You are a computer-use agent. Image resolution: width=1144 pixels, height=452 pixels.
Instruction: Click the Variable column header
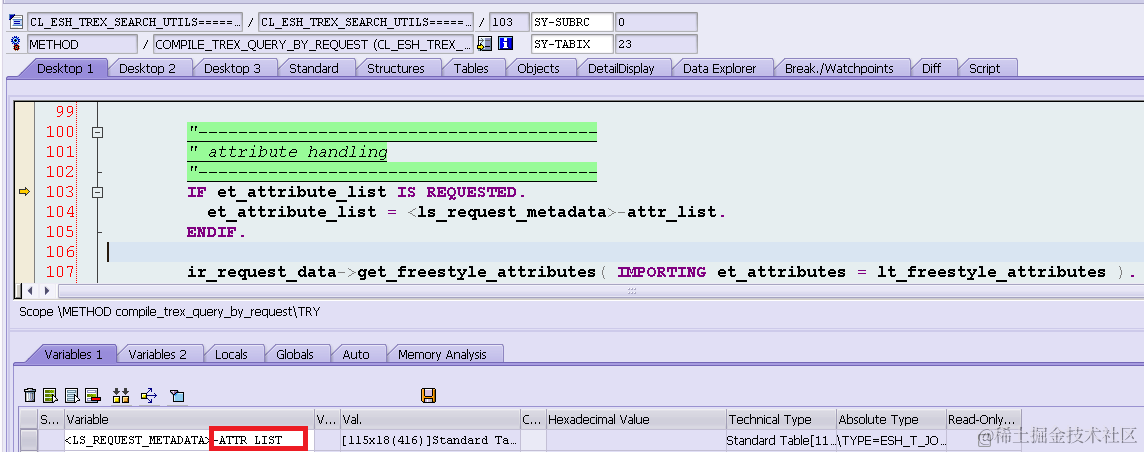(188, 419)
